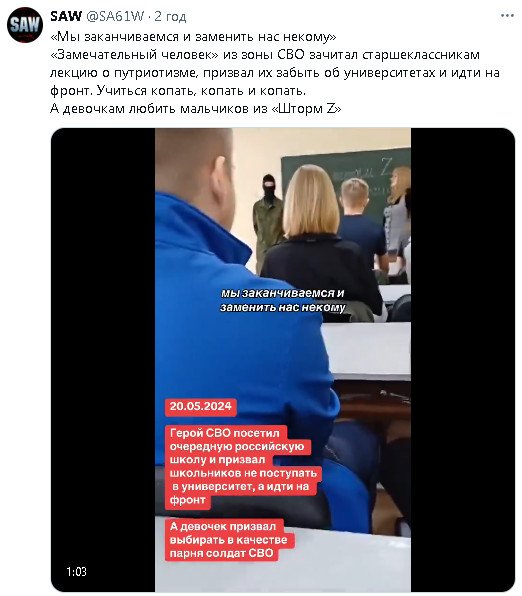Viewport: 522px width, 596px height.
Task: Click the blue jacket in the video frame
Action: (243, 342)
